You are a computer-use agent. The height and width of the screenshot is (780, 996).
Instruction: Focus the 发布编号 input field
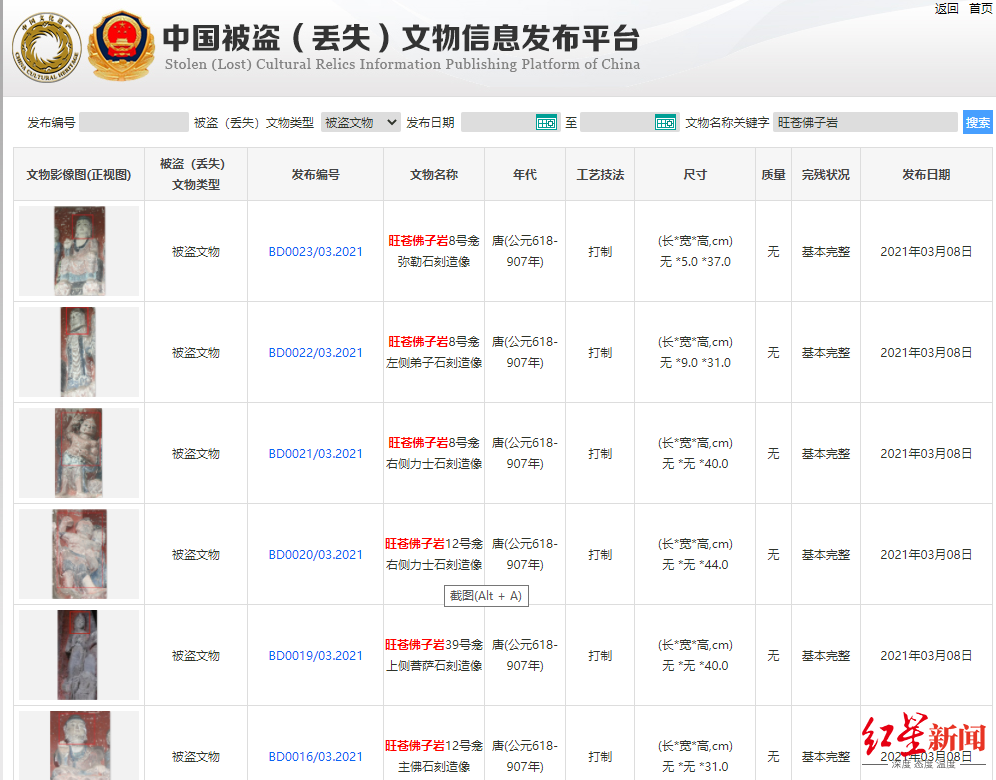tap(133, 122)
